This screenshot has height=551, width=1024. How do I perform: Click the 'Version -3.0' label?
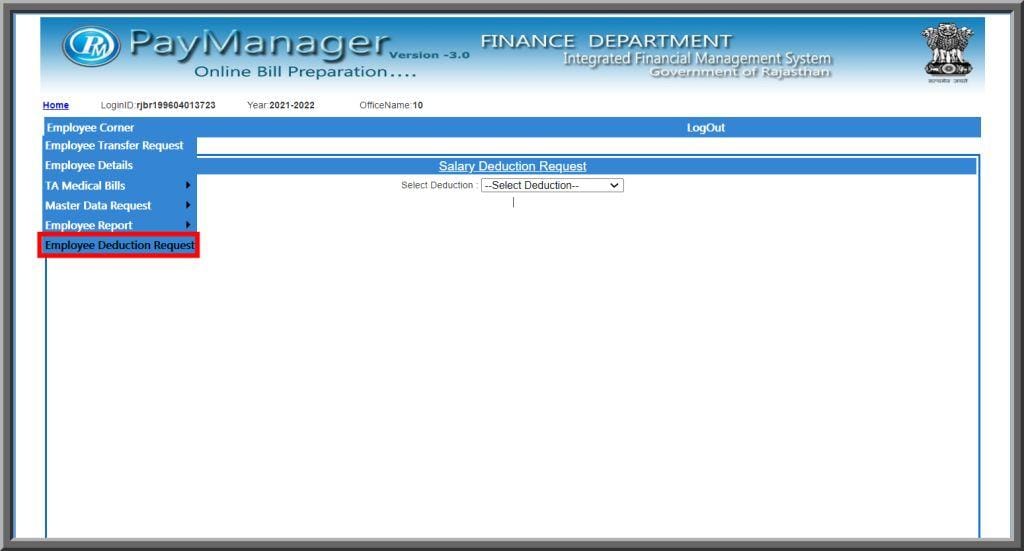point(430,55)
